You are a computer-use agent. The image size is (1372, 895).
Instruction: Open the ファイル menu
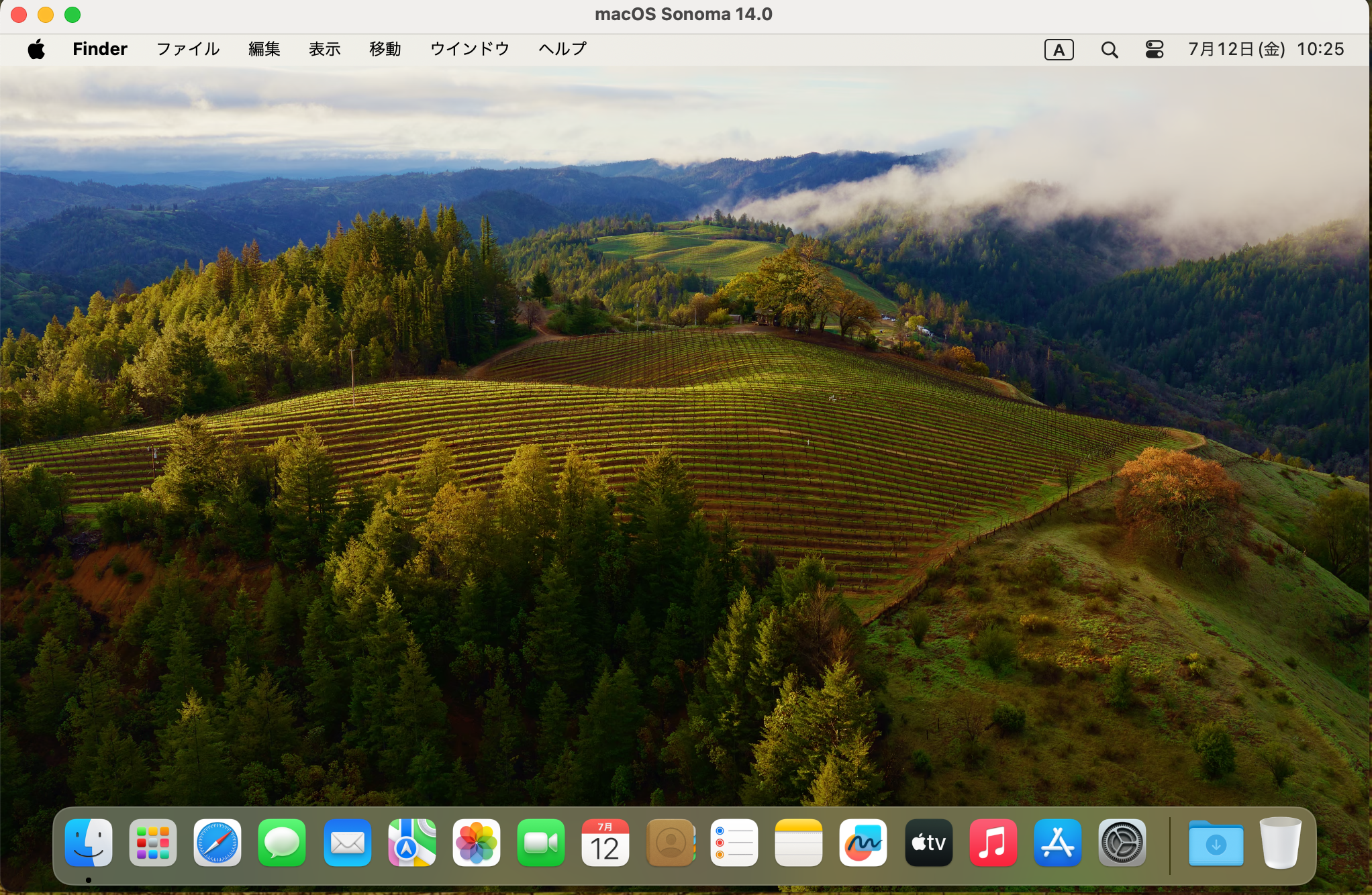click(x=188, y=49)
